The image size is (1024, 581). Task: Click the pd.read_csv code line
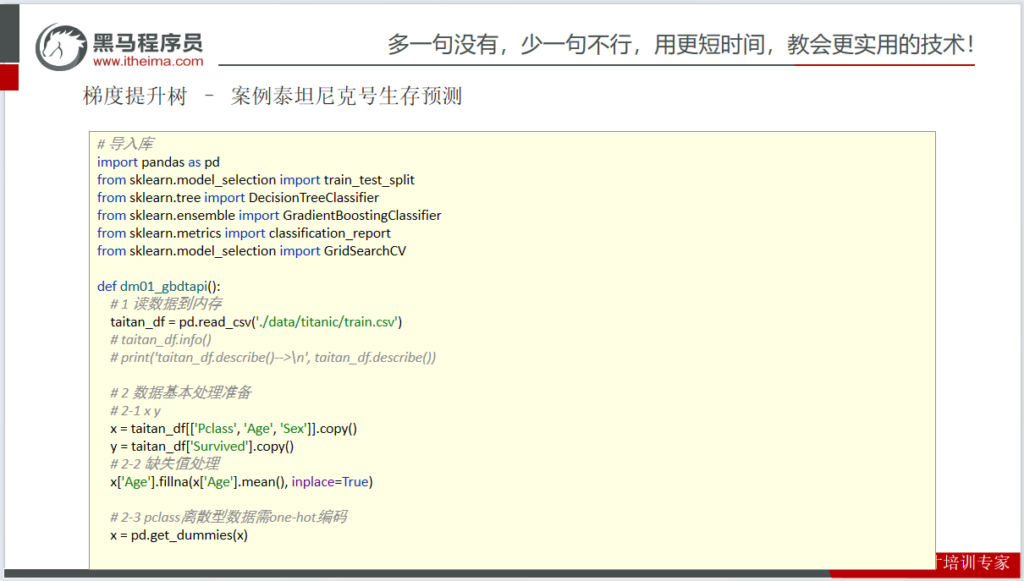tap(256, 322)
